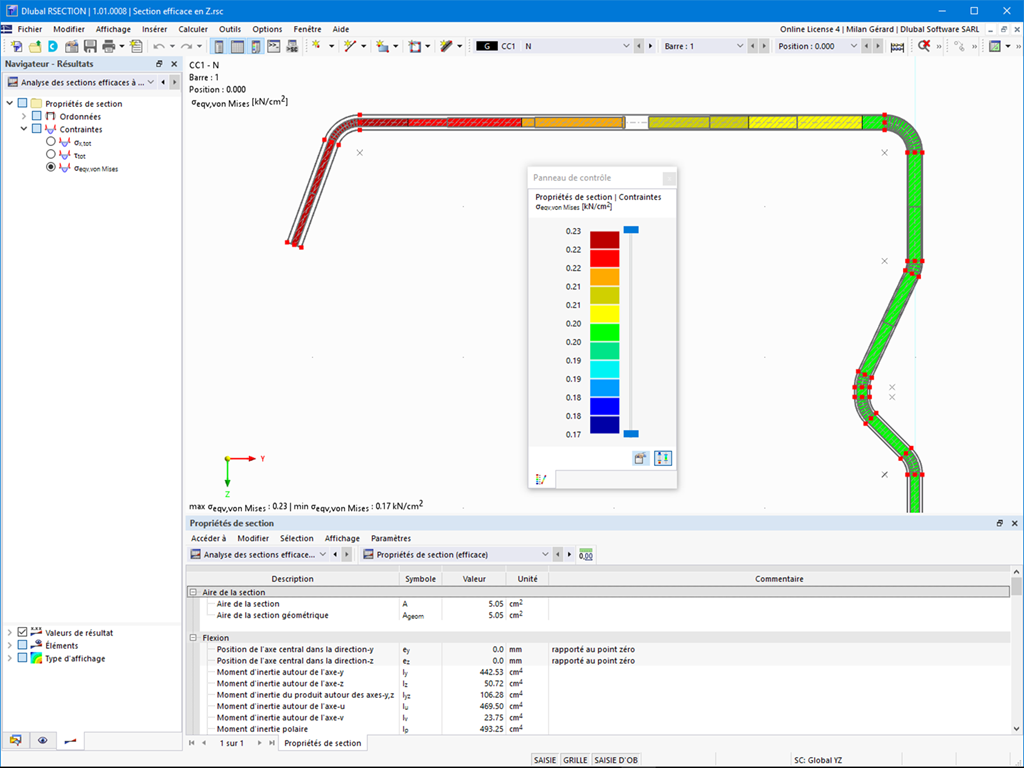Open the Fenêtre menu
This screenshot has height=768, width=1024.
(x=308, y=29)
